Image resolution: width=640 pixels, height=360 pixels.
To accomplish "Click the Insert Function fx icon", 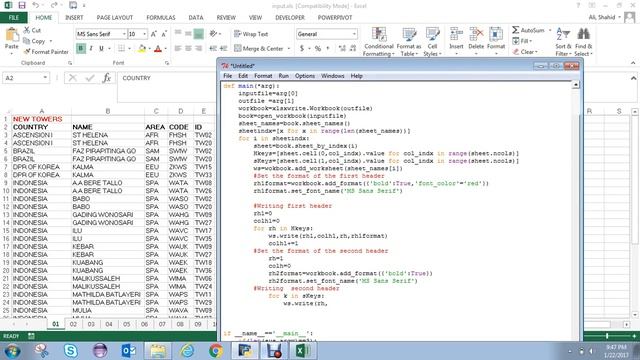I will [x=107, y=78].
